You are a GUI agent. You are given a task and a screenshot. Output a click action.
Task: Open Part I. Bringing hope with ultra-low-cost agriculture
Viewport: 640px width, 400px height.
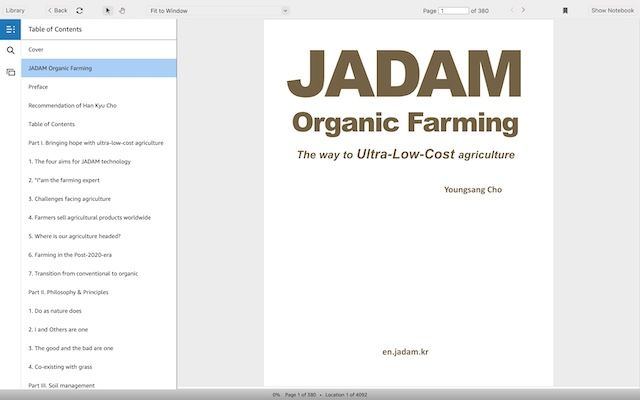coord(99,143)
